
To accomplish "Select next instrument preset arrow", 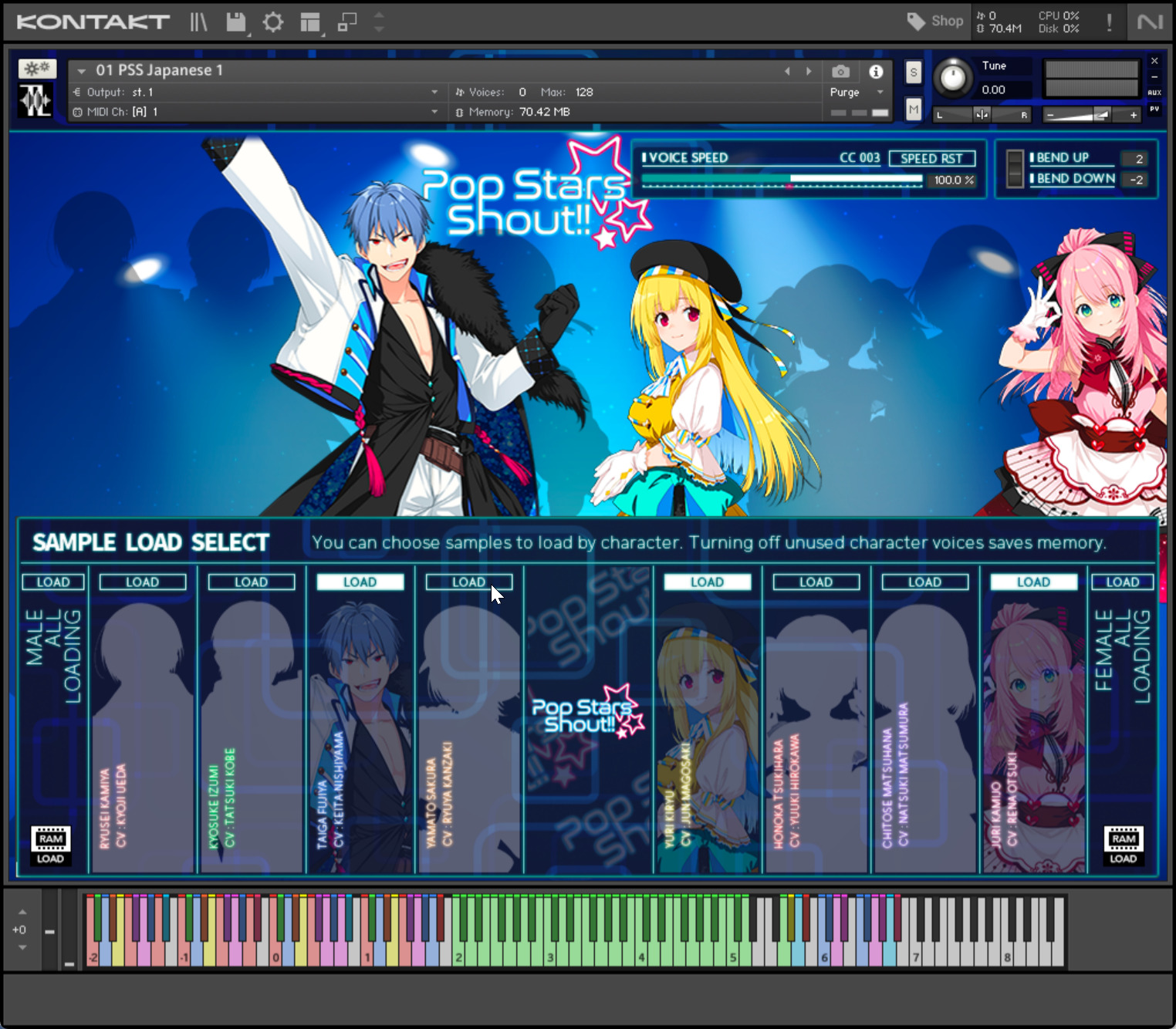I will [809, 71].
